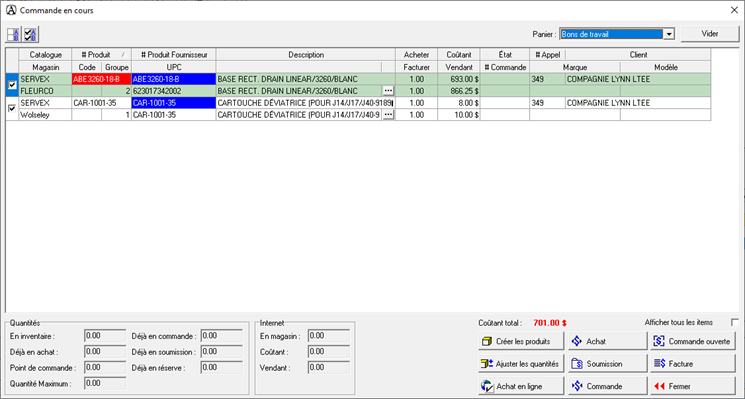The width and height of the screenshot is (745, 399).
Task: Click Ajuster les quantités button
Action: click(x=521, y=364)
